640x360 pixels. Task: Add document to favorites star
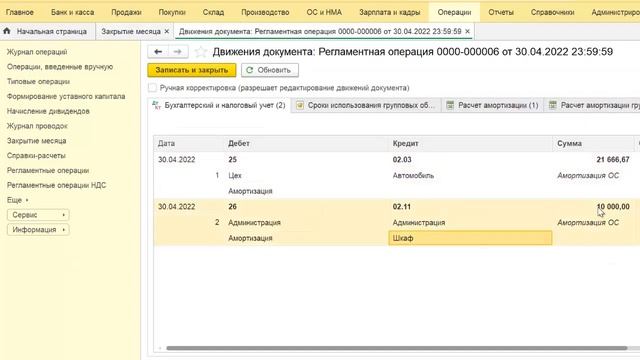(x=200, y=52)
